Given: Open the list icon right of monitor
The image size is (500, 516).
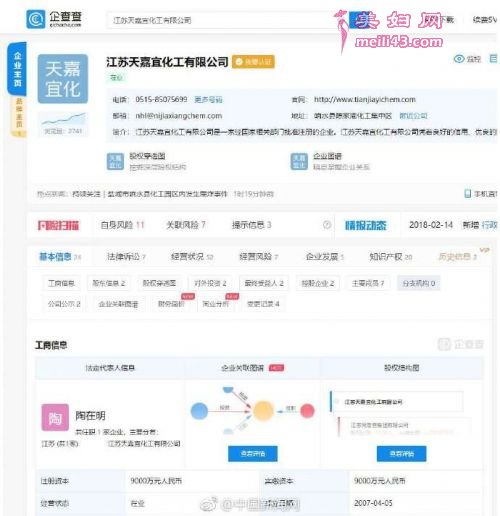Looking at the screenshot, I should (x=493, y=59).
